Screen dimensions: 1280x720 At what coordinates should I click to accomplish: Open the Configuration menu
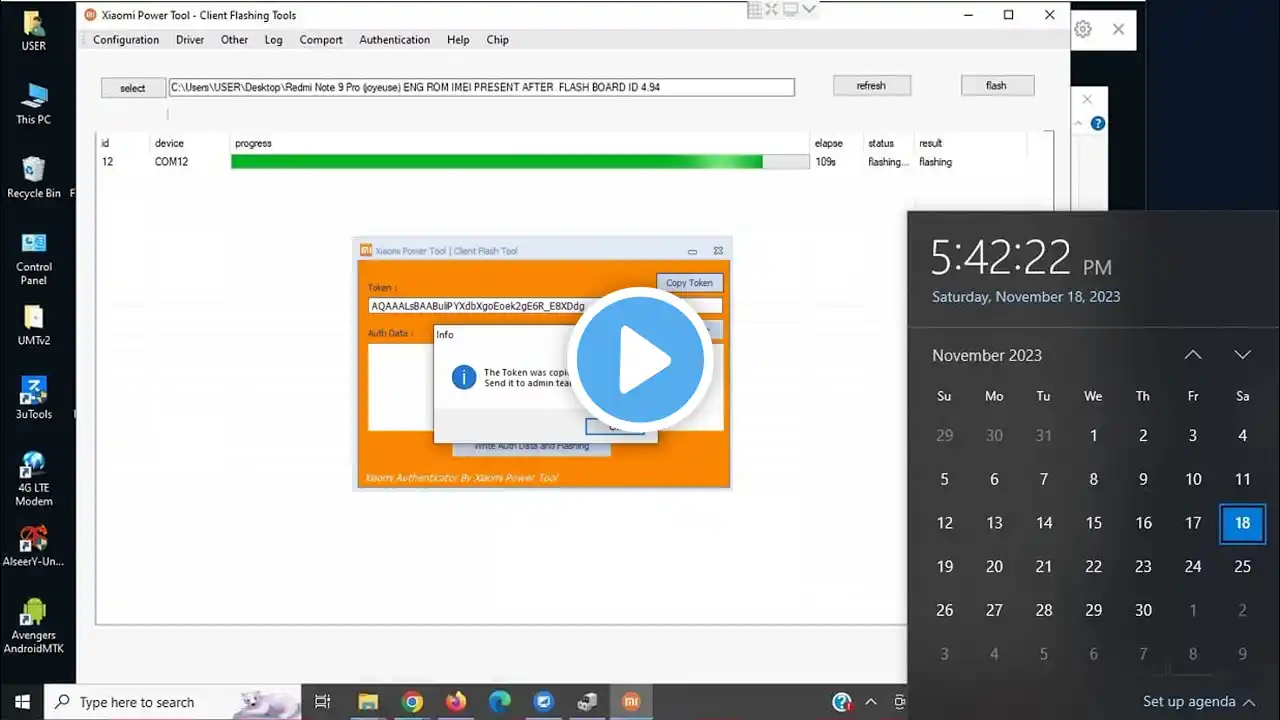(x=126, y=40)
